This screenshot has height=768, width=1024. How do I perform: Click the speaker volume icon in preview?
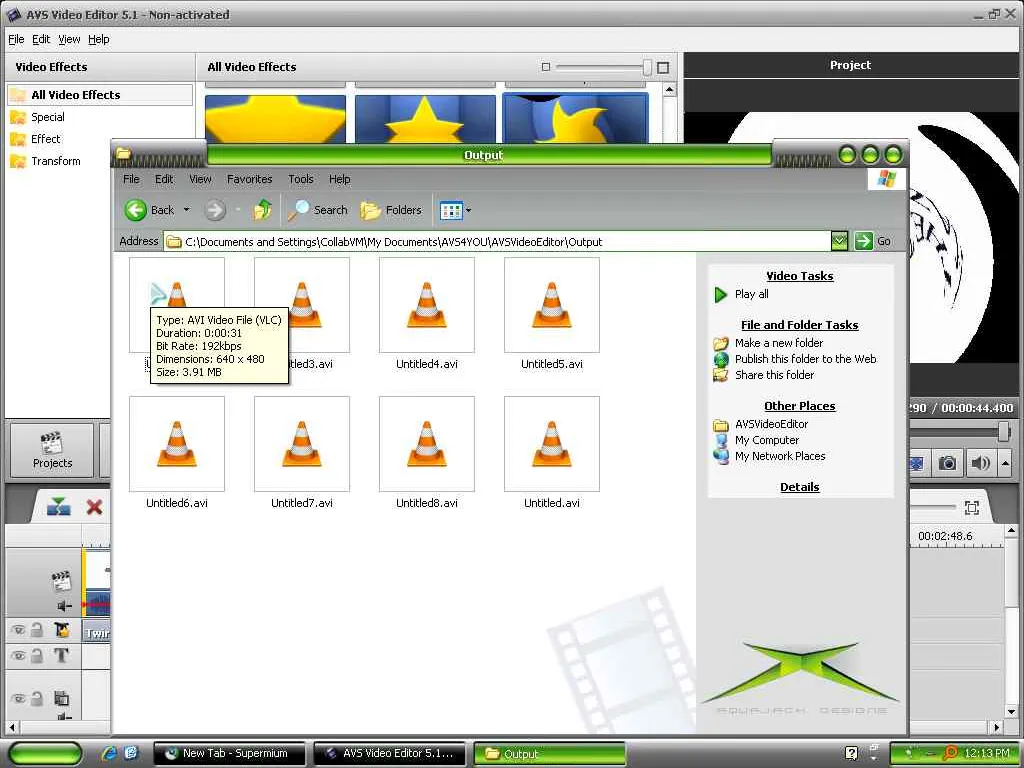(980, 463)
